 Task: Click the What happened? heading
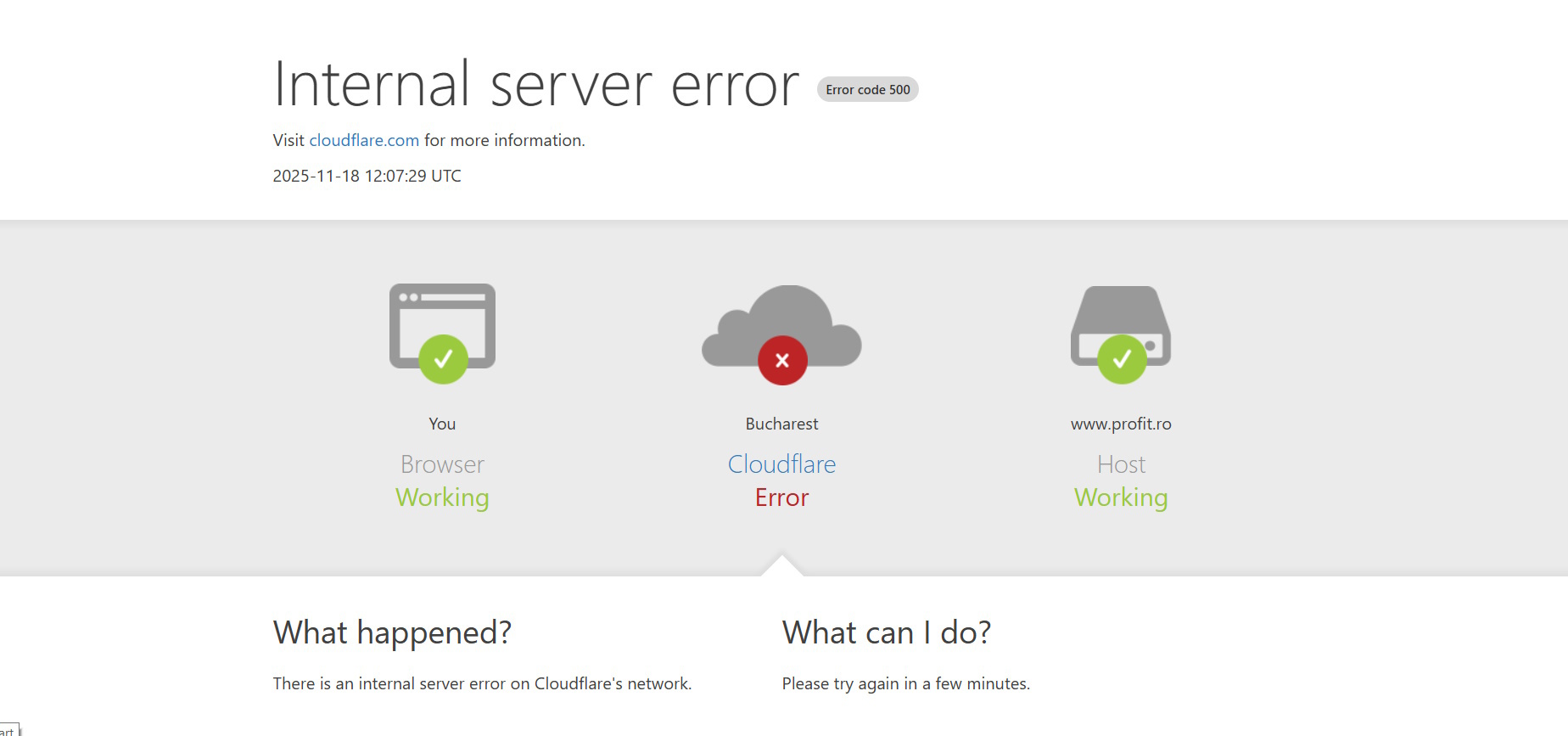click(x=392, y=632)
